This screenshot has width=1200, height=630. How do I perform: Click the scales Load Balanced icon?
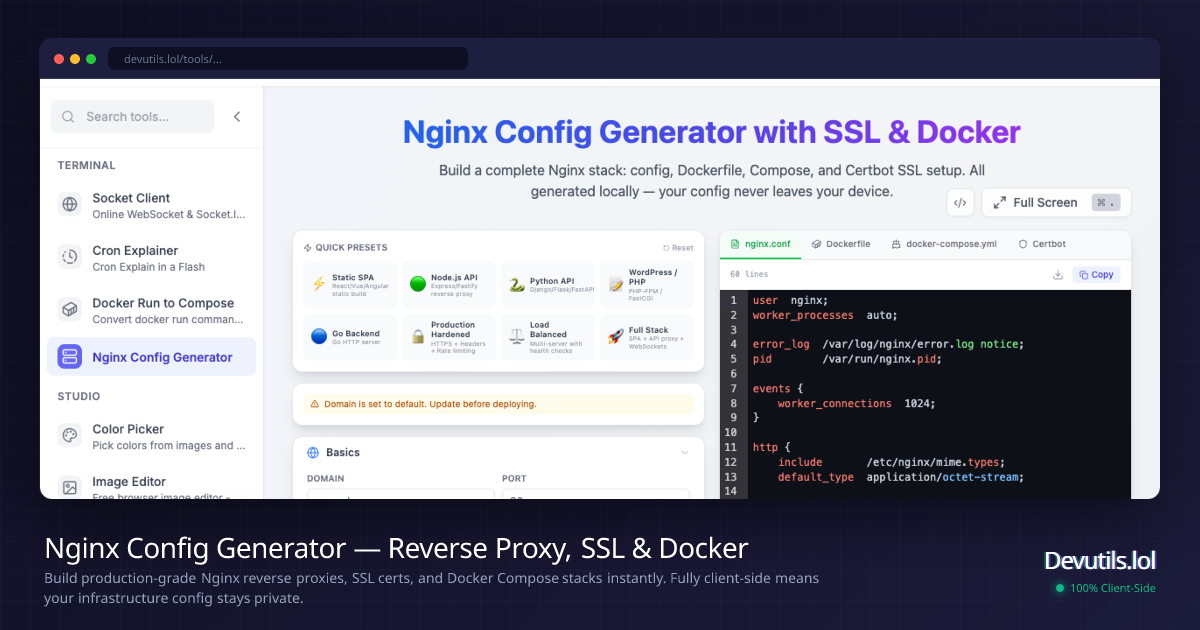[x=517, y=337]
